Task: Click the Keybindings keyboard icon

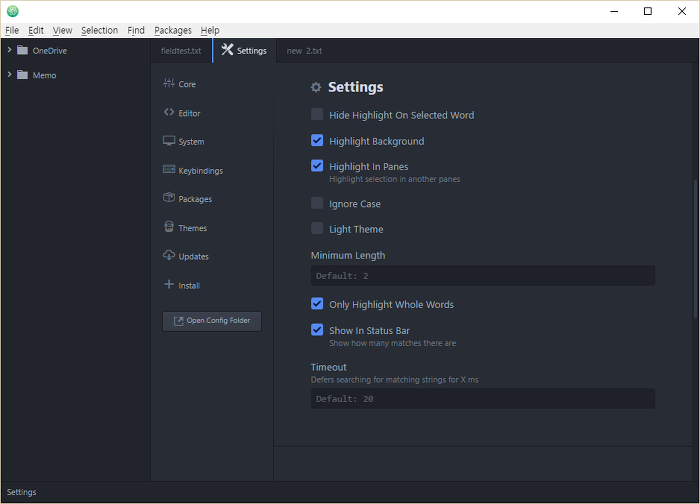Action: click(x=169, y=169)
